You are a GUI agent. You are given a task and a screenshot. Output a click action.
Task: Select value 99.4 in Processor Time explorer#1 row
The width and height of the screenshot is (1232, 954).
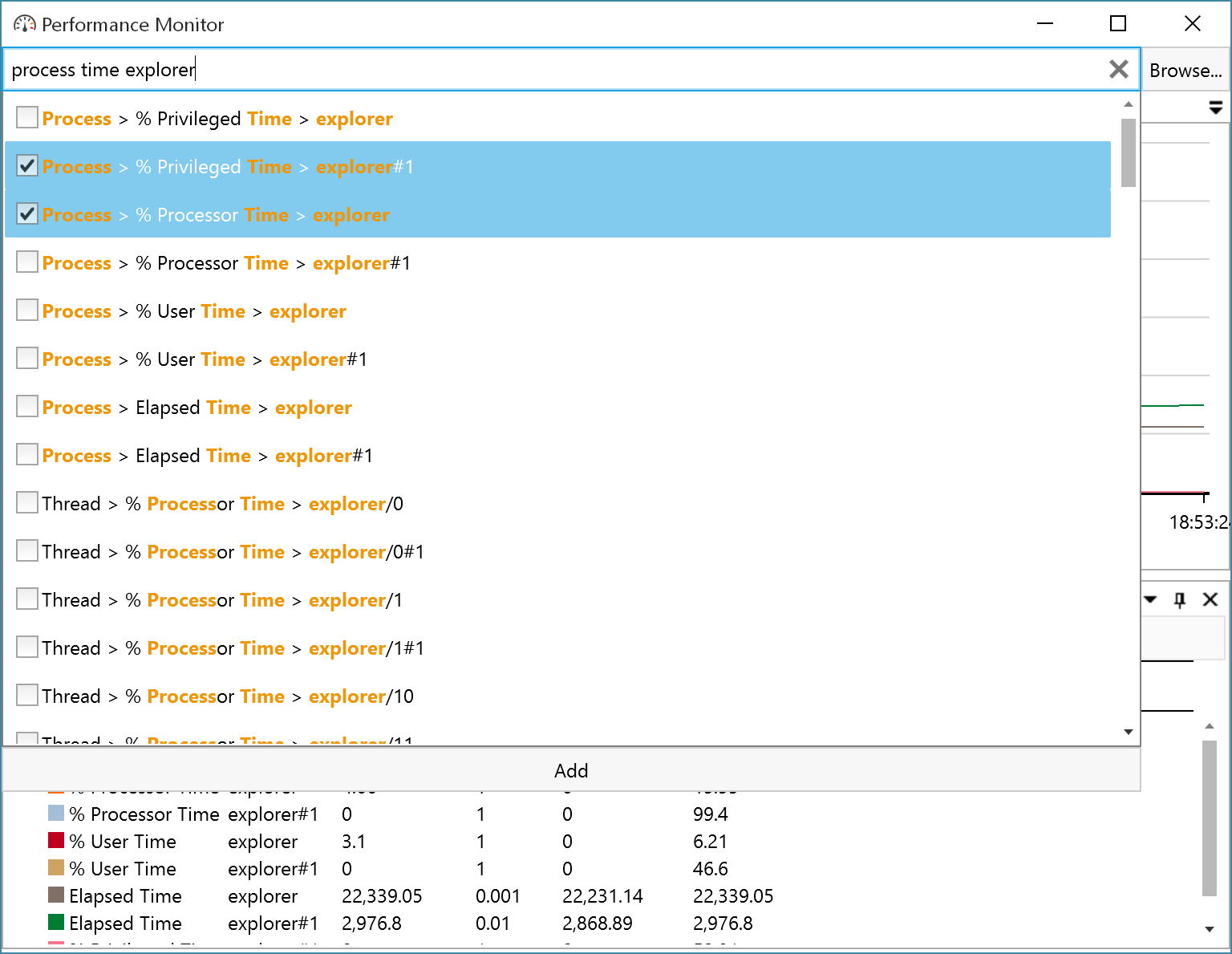click(711, 814)
